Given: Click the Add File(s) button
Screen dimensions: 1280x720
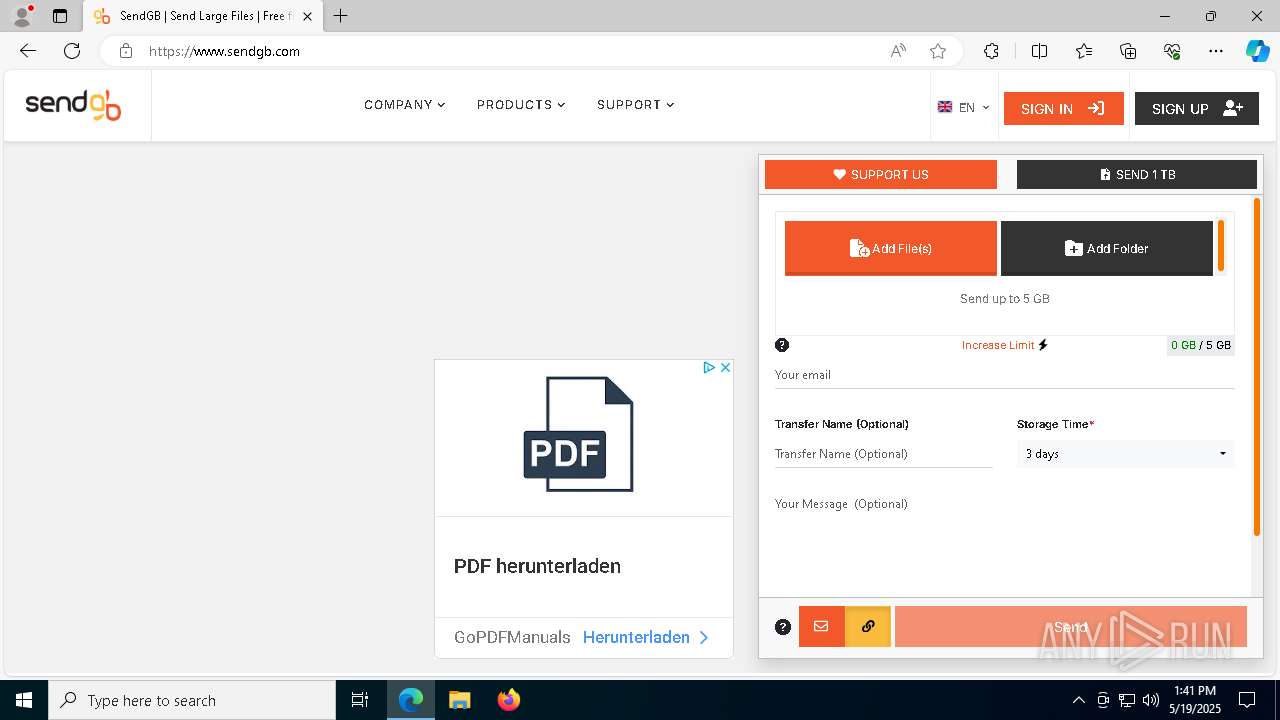Looking at the screenshot, I should 891,248.
